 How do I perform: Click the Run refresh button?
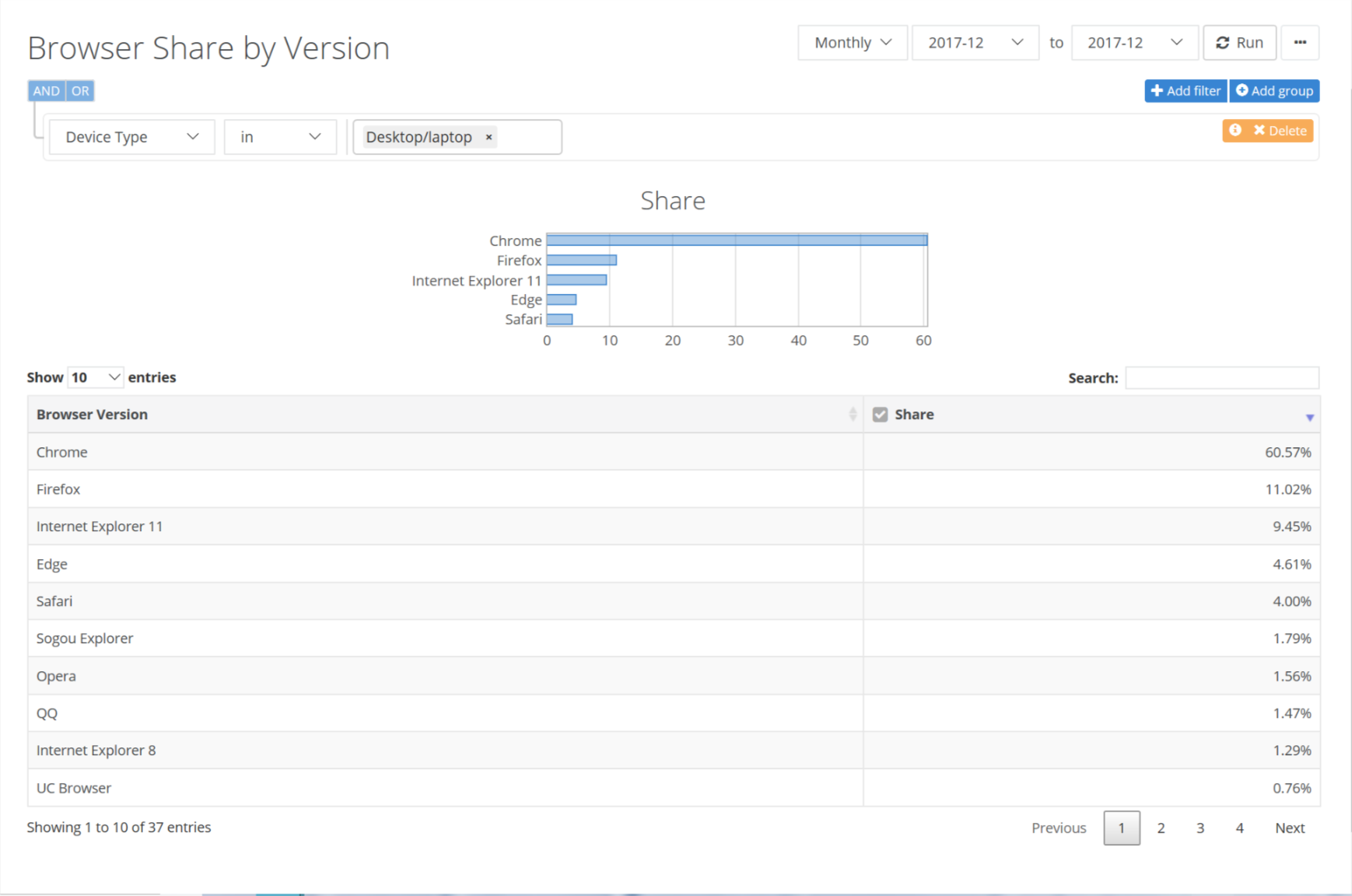pos(1239,43)
